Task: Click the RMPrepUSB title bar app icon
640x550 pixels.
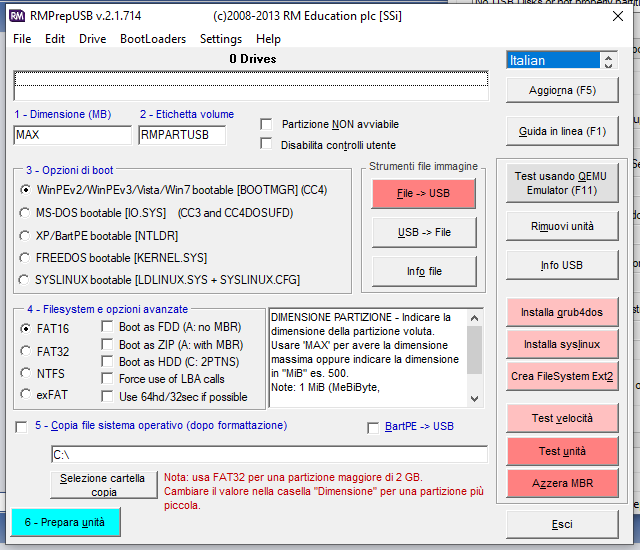Action: click(x=17, y=16)
